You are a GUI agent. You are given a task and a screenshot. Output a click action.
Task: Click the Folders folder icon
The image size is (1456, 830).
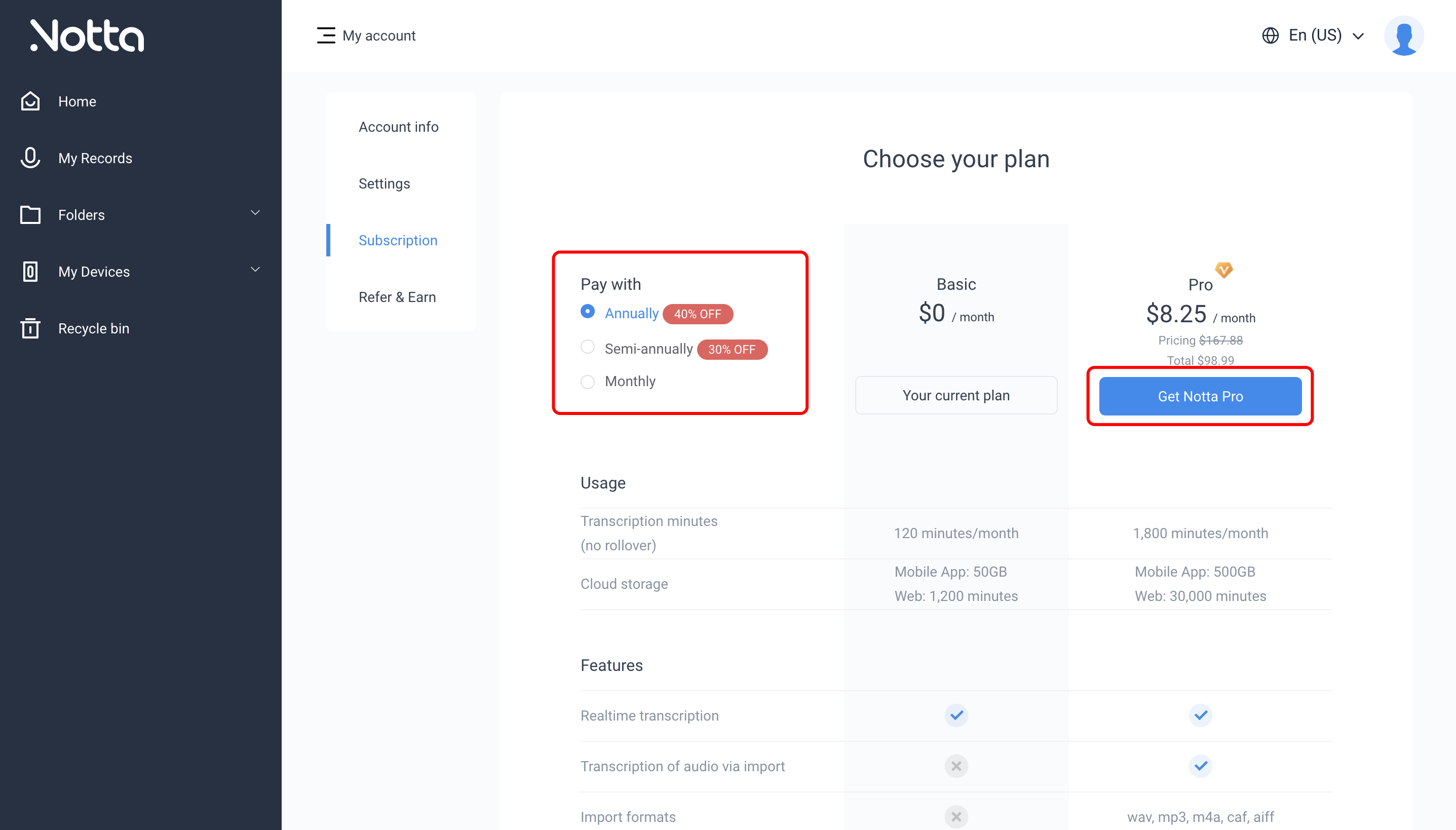click(30, 215)
